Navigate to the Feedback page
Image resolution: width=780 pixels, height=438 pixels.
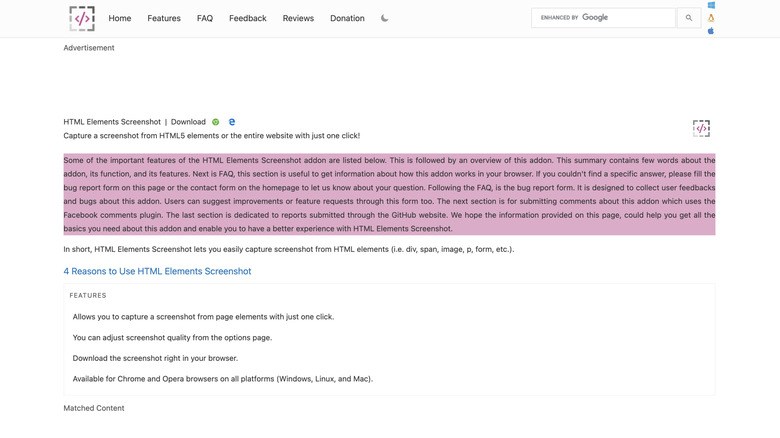tap(247, 18)
